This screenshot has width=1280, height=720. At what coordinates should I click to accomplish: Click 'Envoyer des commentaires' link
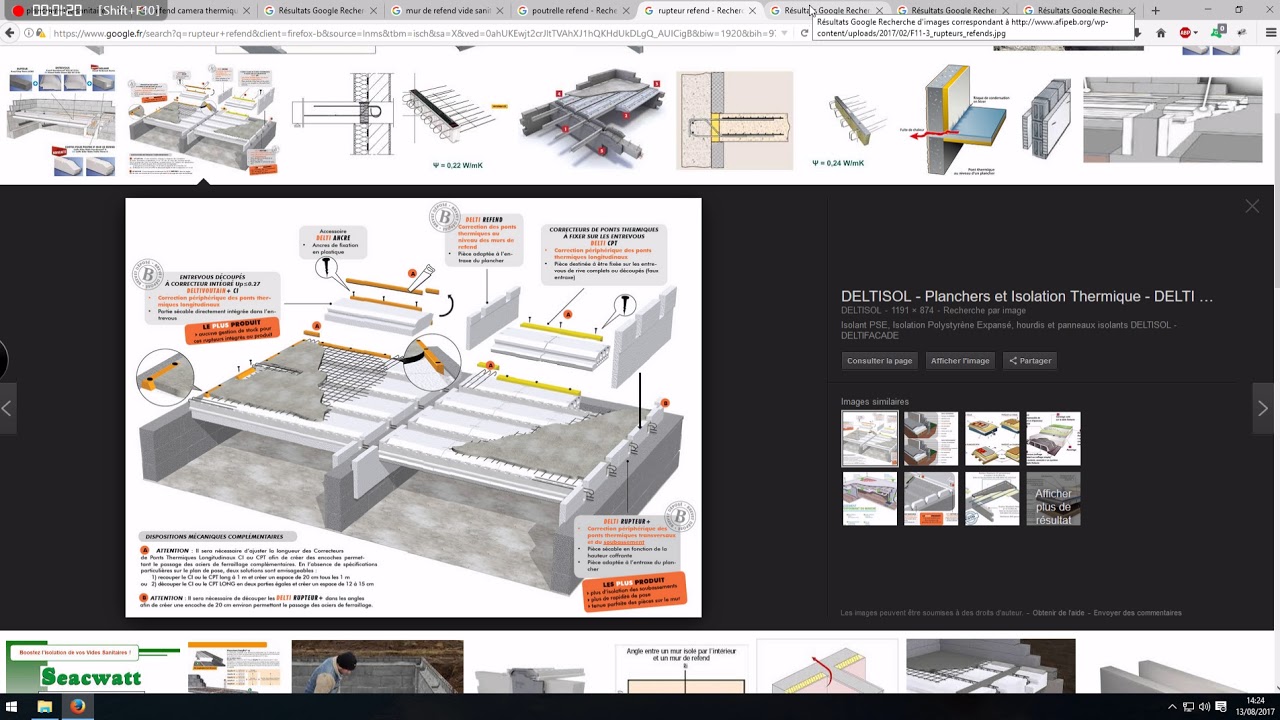coord(1137,613)
